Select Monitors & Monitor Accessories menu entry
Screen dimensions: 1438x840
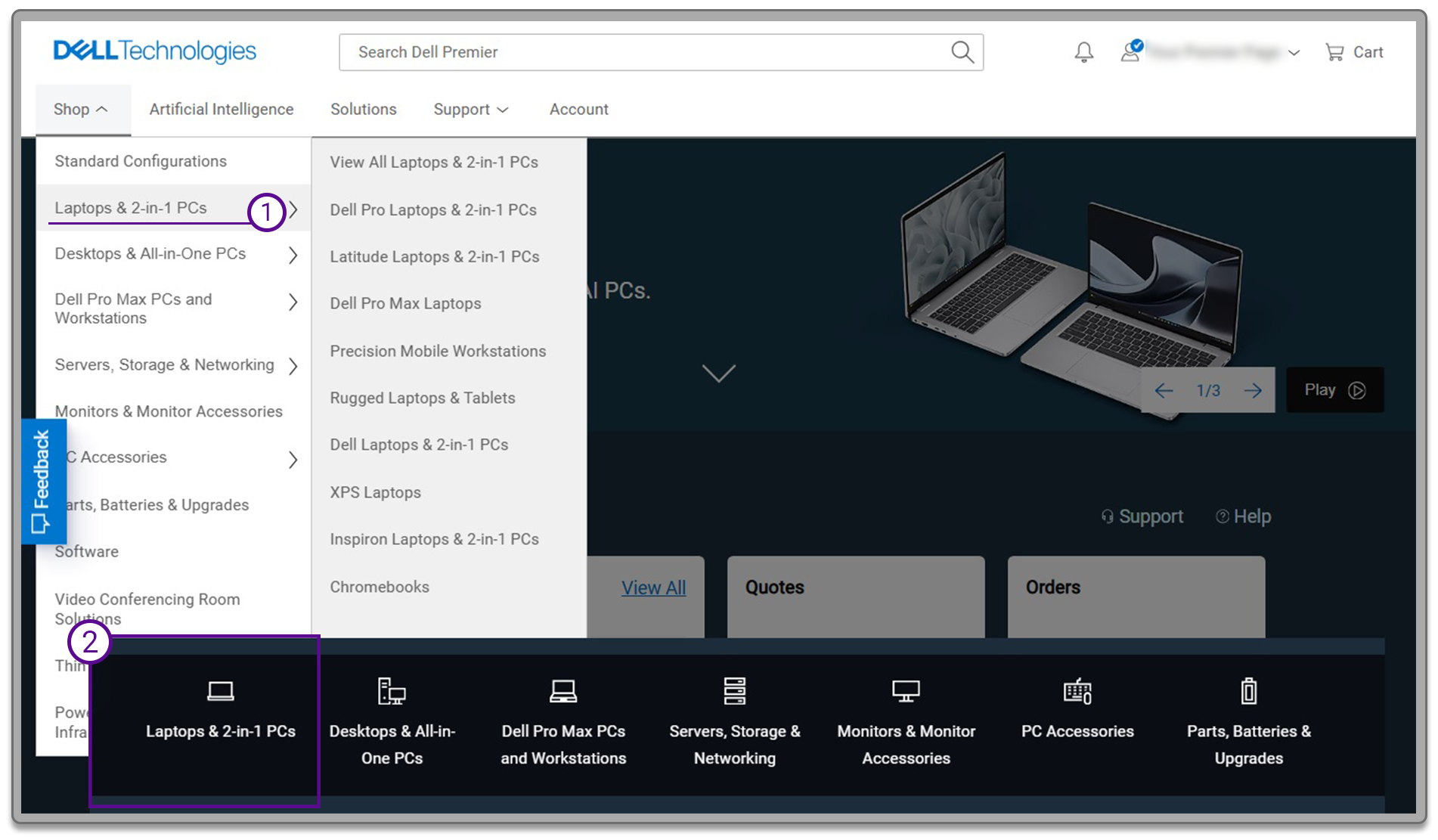coord(169,411)
